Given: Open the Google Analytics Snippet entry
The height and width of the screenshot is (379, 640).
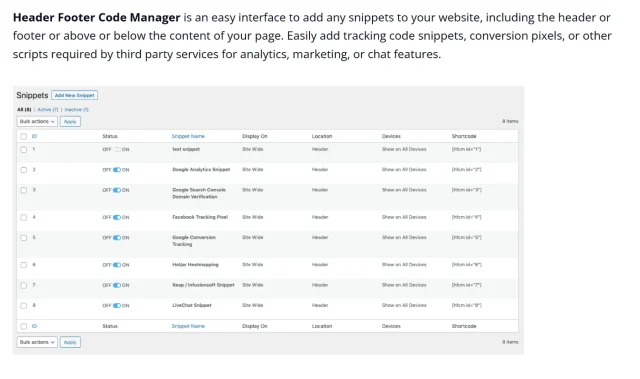Looking at the screenshot, I should (x=201, y=169).
